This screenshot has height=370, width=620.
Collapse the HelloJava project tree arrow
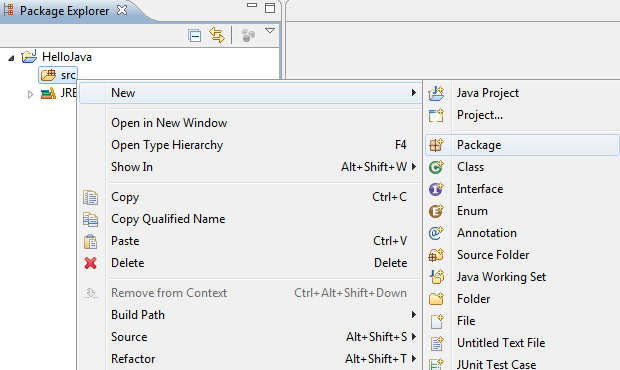11,58
